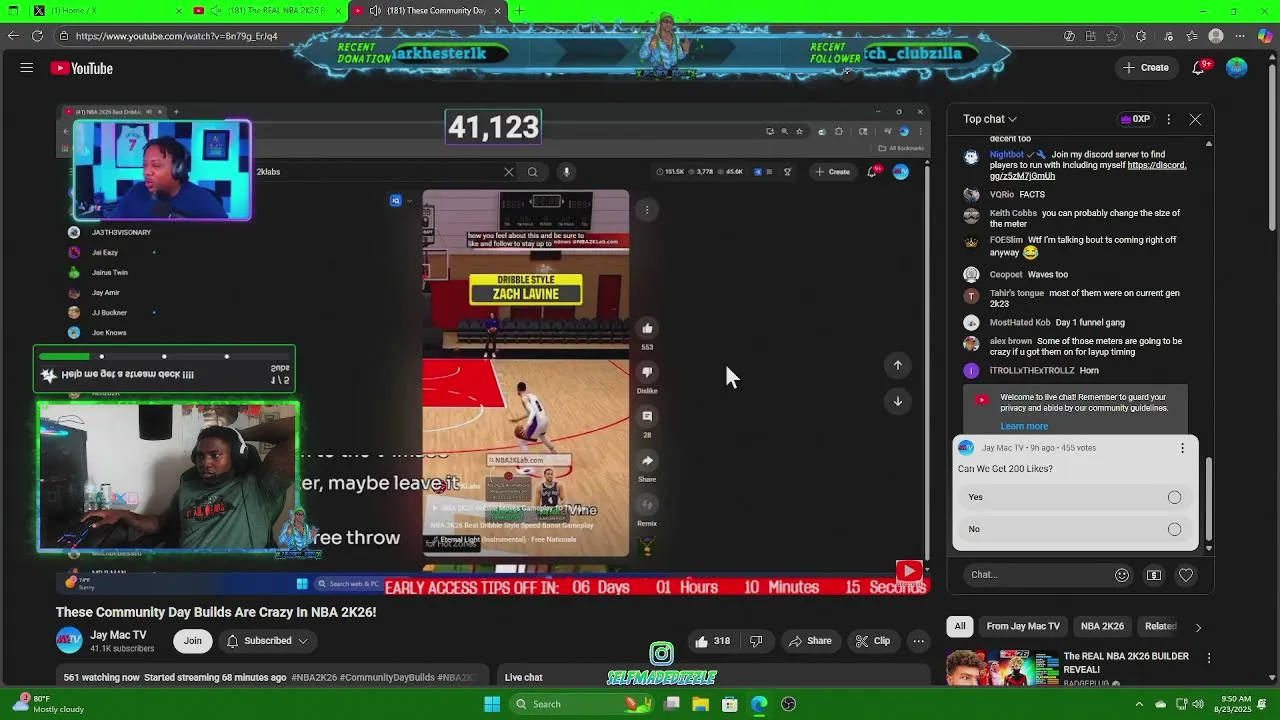Screen dimensions: 1280x720
Task: Like the video showing 318 likes
Action: tap(713, 641)
